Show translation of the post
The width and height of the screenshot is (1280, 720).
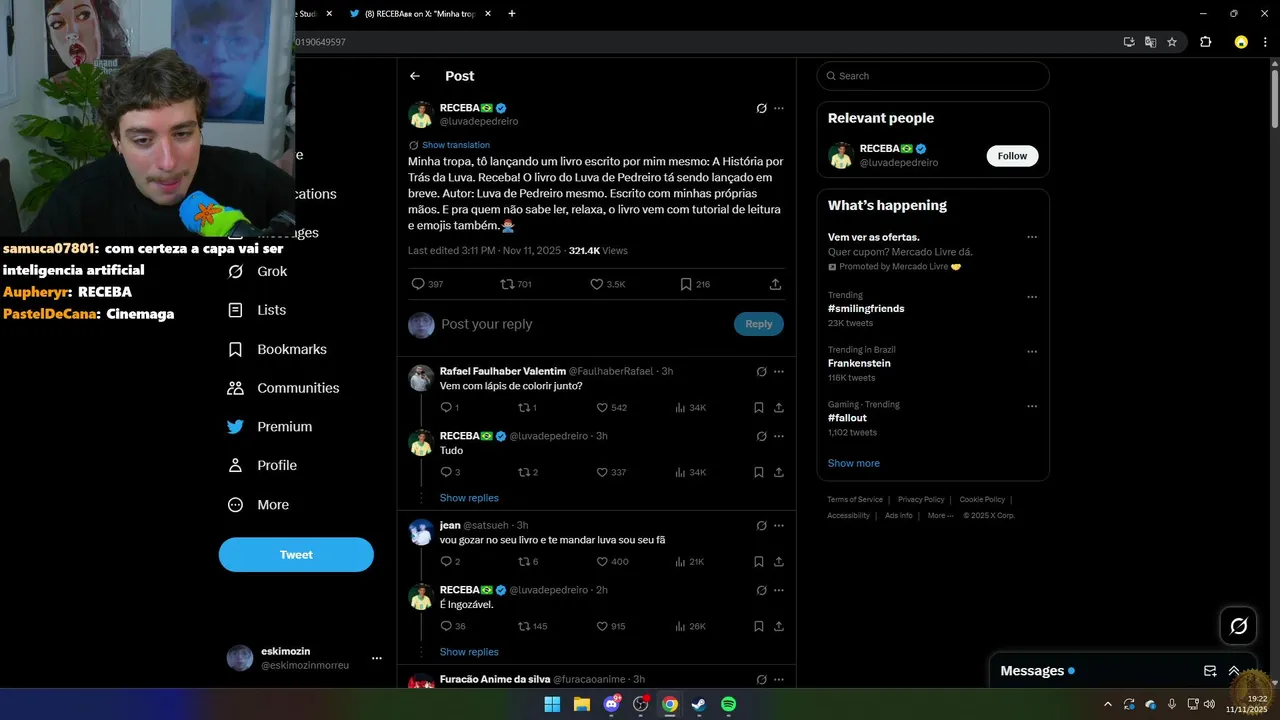tap(456, 145)
